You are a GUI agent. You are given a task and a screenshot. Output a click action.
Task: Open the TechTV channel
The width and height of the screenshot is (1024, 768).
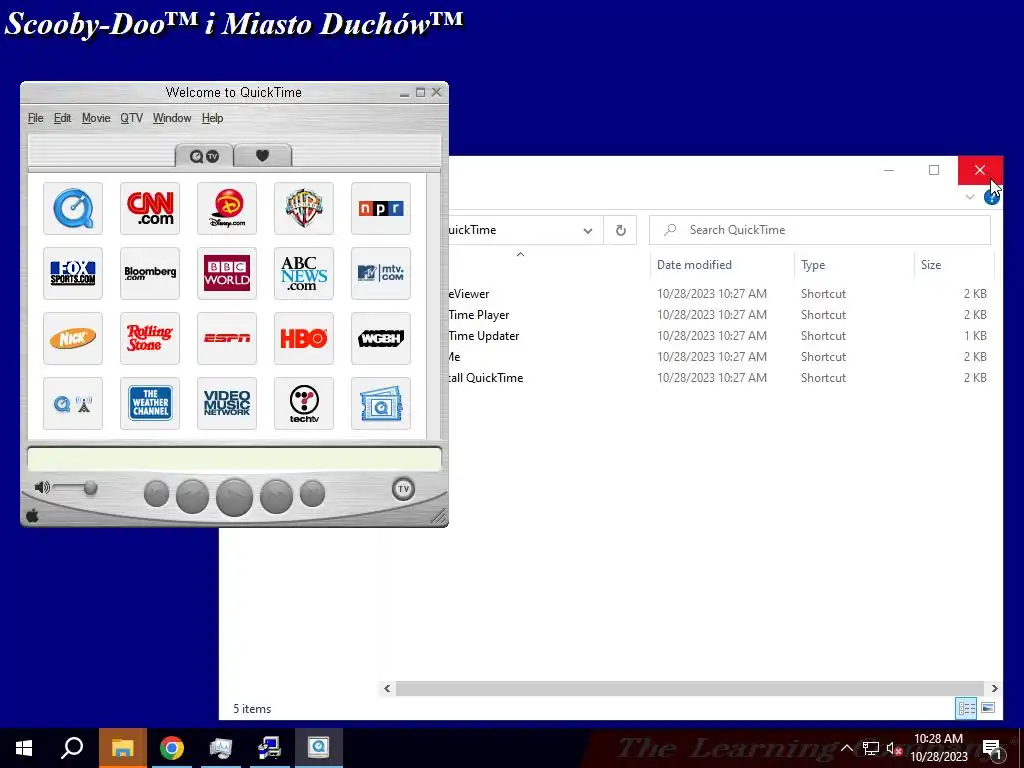(x=304, y=404)
